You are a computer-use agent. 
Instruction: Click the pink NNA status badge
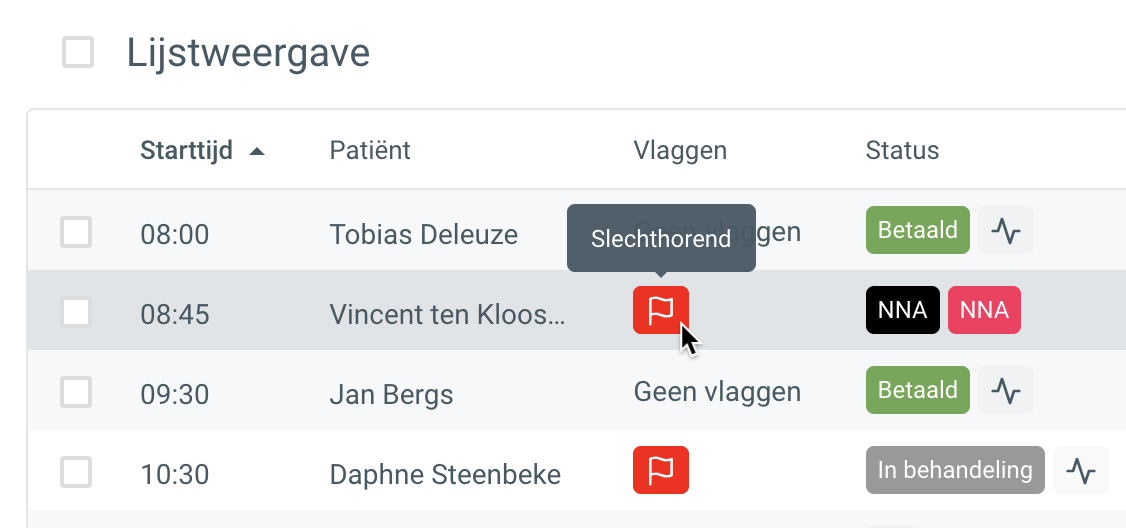coord(984,310)
